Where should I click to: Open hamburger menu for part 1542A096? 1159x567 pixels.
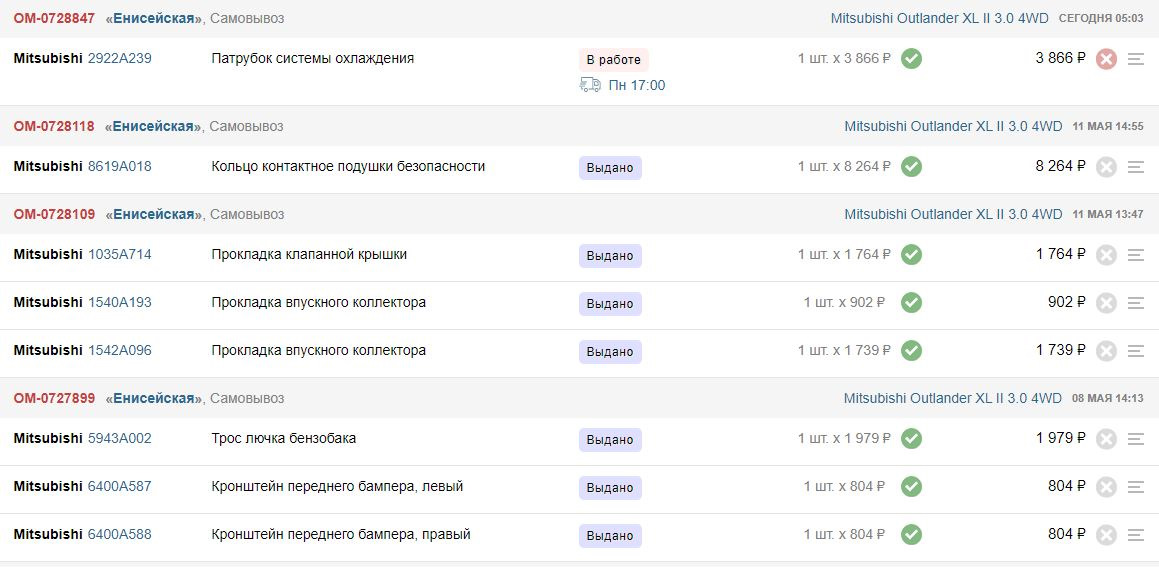pyautogui.click(x=1135, y=351)
